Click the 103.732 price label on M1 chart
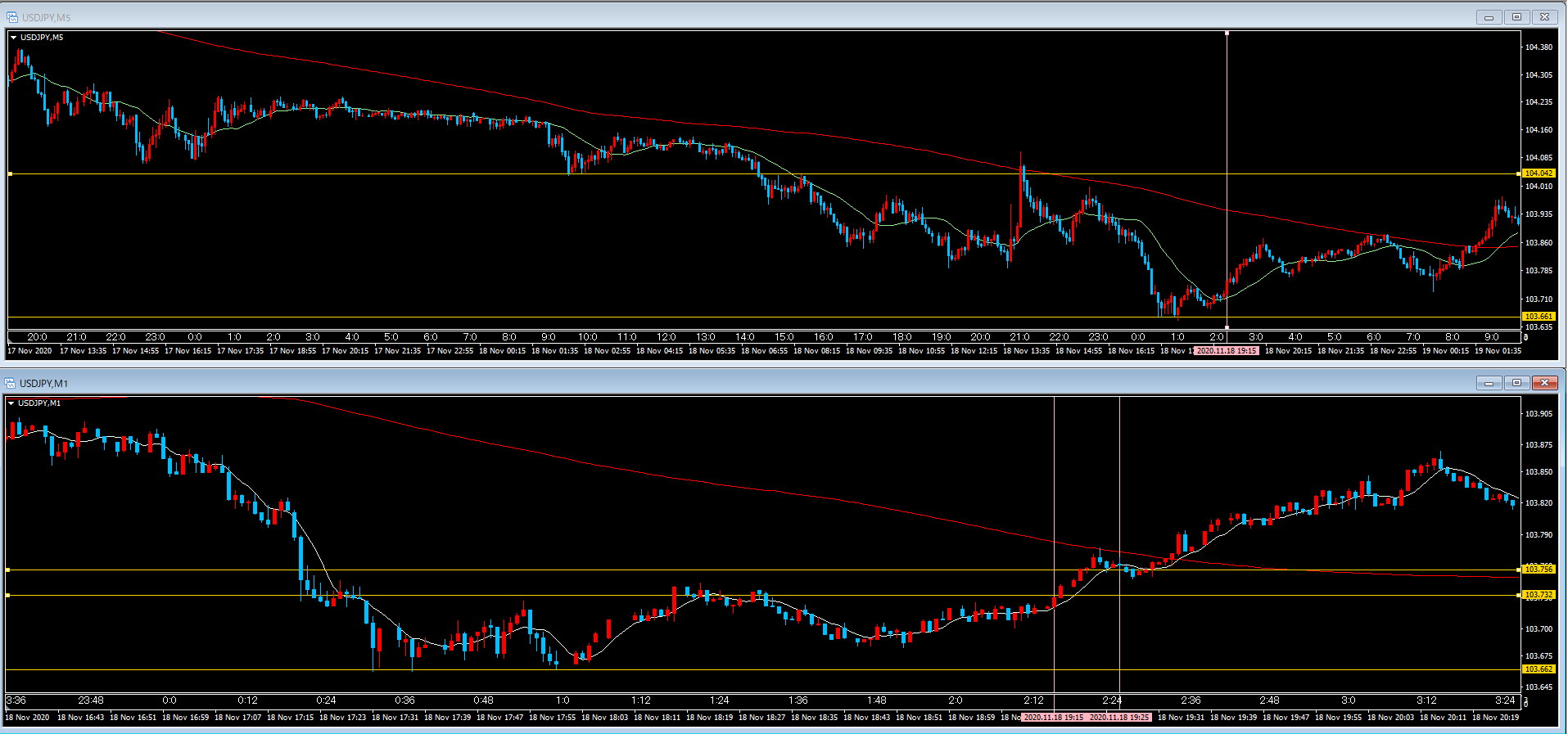This screenshot has width=1568, height=734. pos(1538,595)
